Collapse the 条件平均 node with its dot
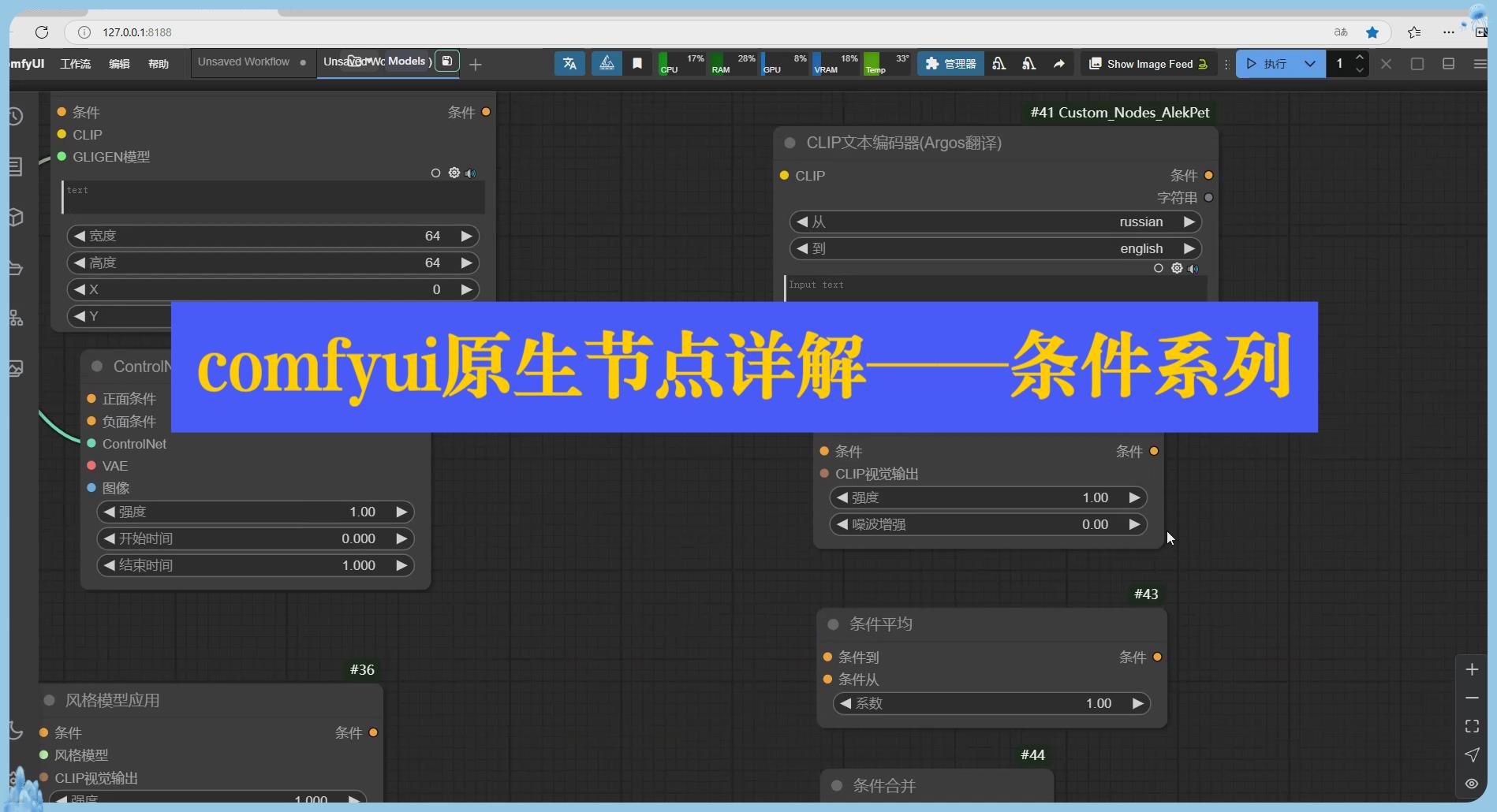 point(833,624)
